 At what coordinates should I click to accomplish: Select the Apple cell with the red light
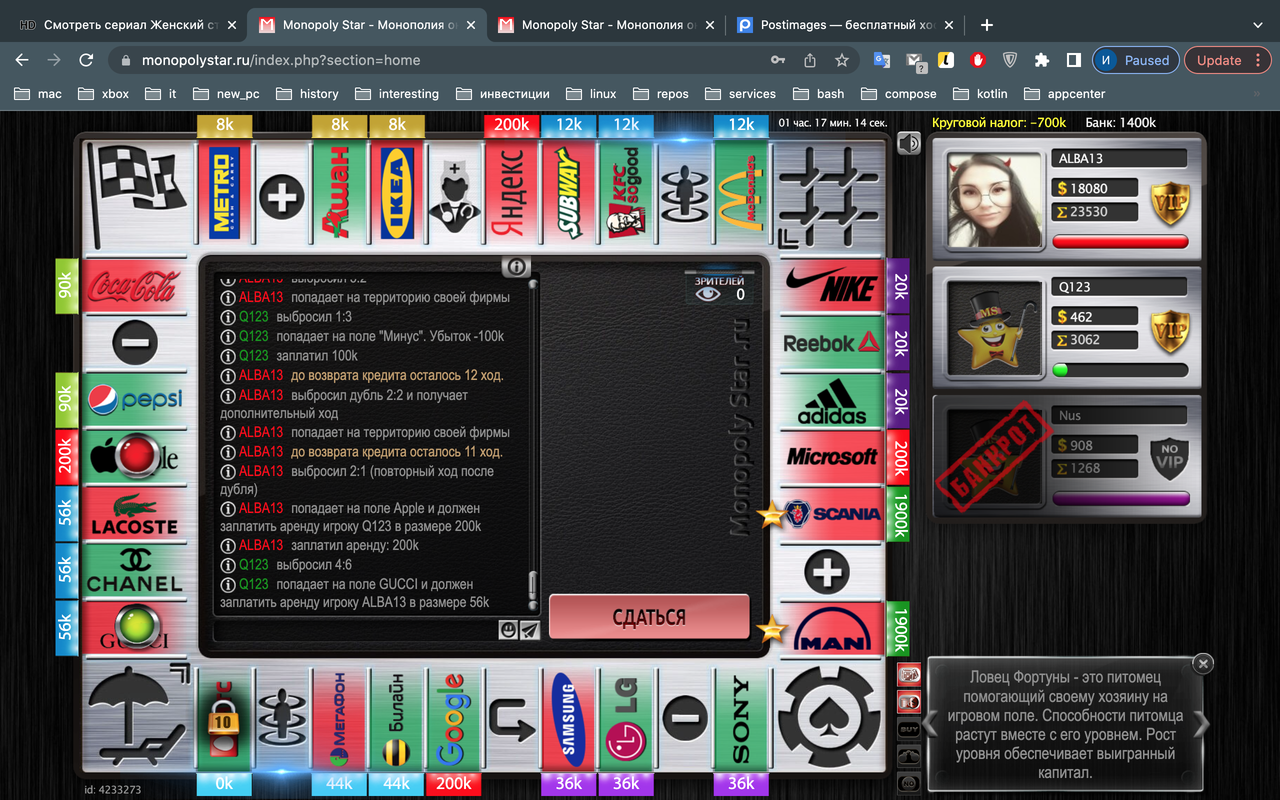(x=134, y=457)
